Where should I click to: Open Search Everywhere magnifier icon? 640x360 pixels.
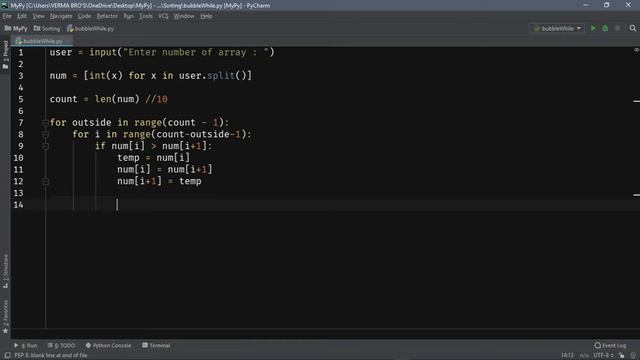(633, 28)
